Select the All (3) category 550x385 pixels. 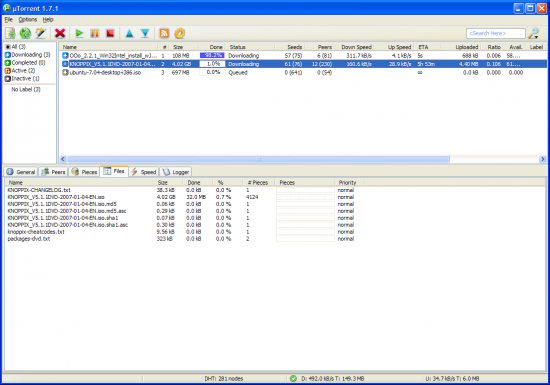click(x=15, y=47)
